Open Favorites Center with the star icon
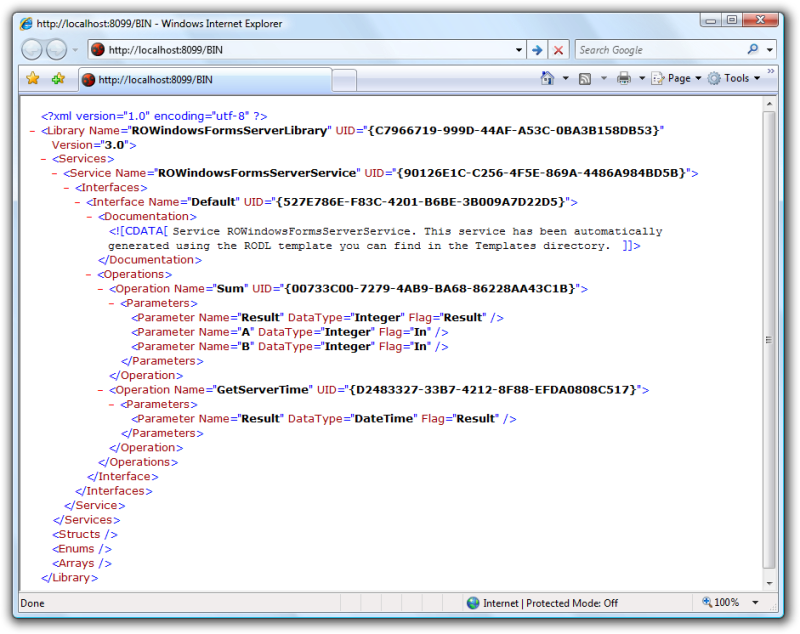 click(33, 77)
